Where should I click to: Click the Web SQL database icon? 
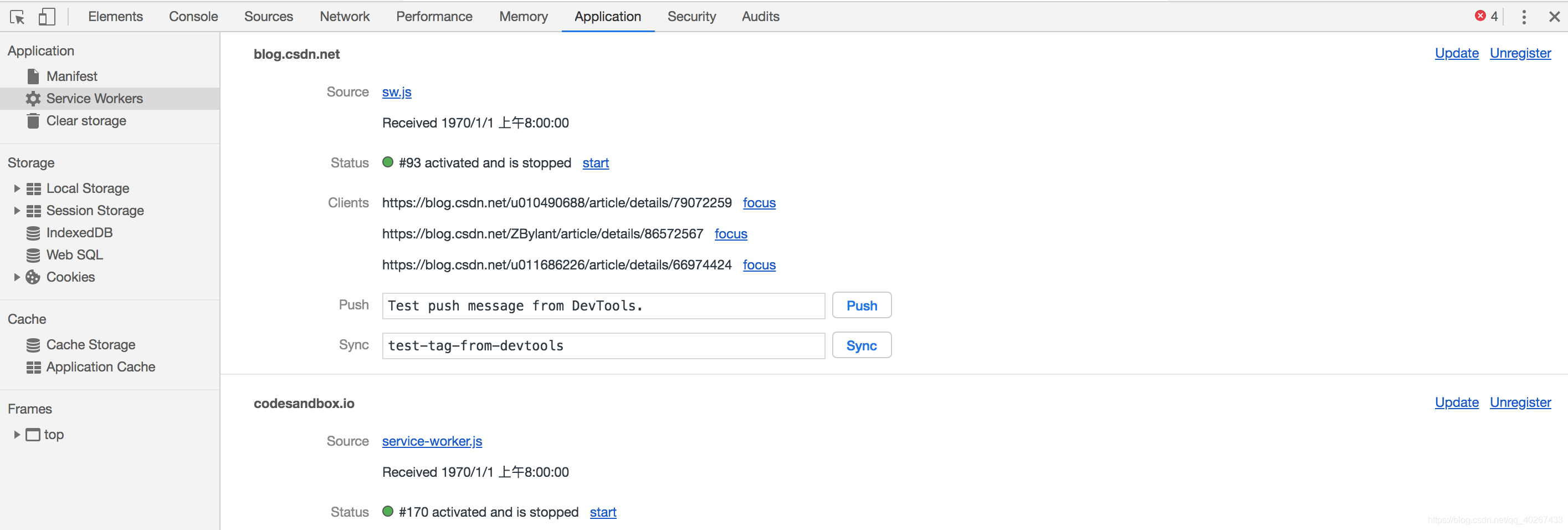(33, 255)
